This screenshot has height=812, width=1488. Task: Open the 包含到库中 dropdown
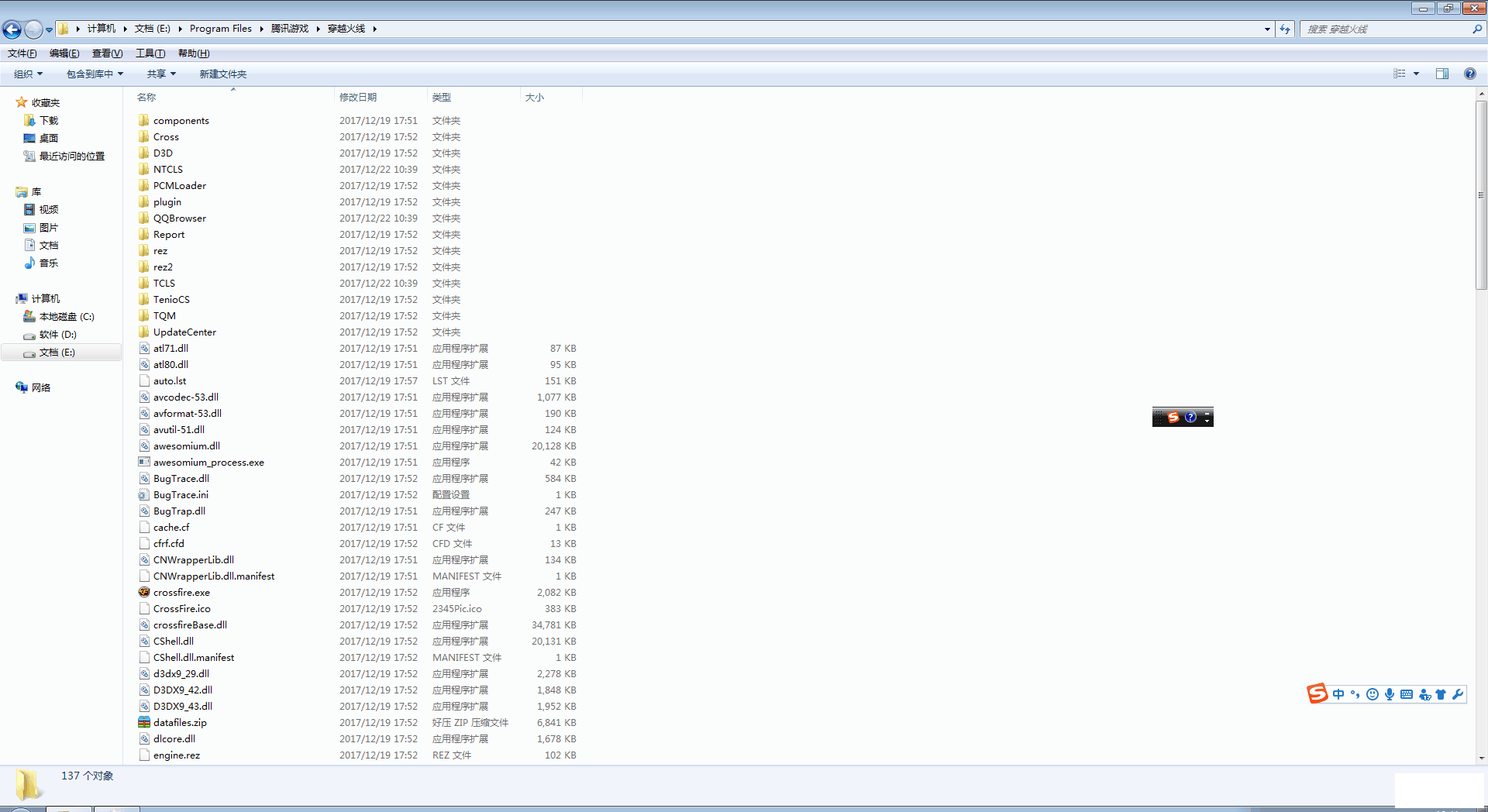(x=95, y=74)
